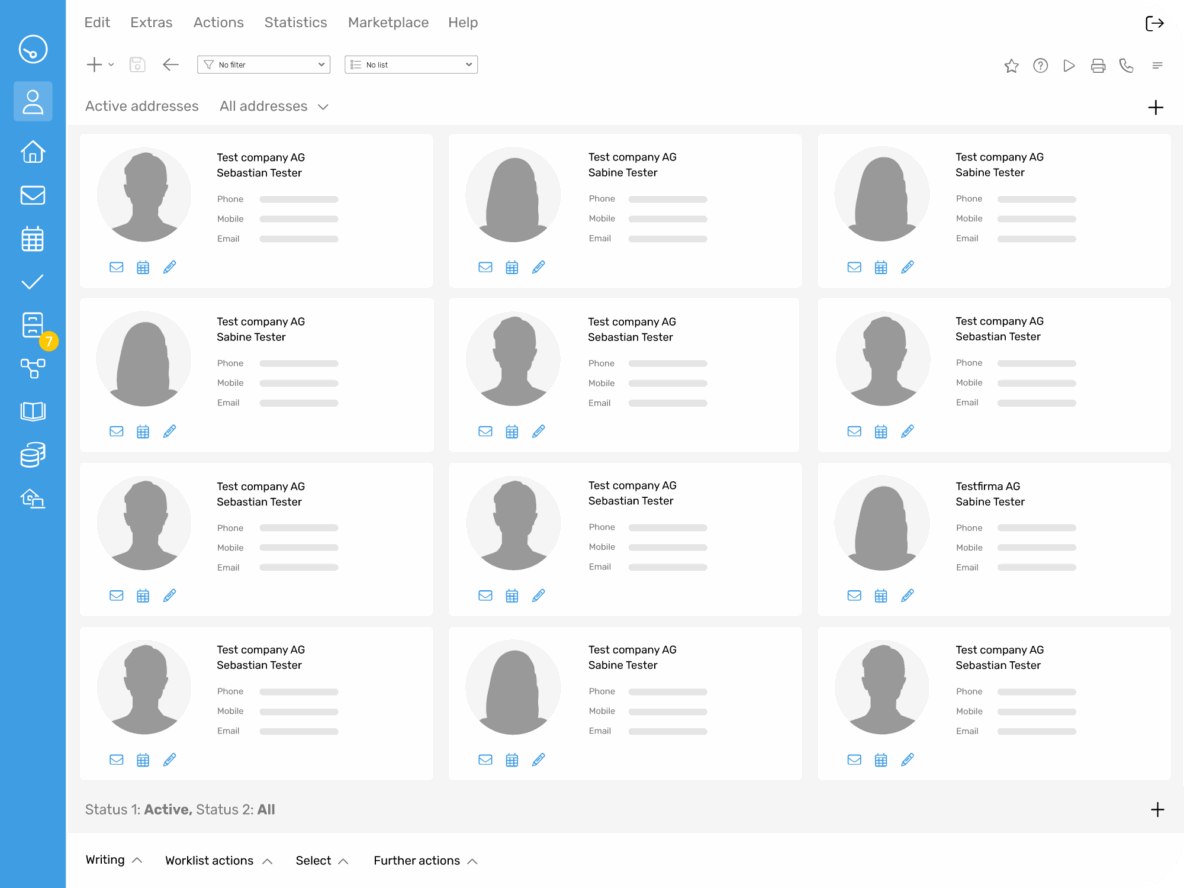
Task: Open the Calendar module in the sidebar
Action: pyautogui.click(x=32, y=238)
